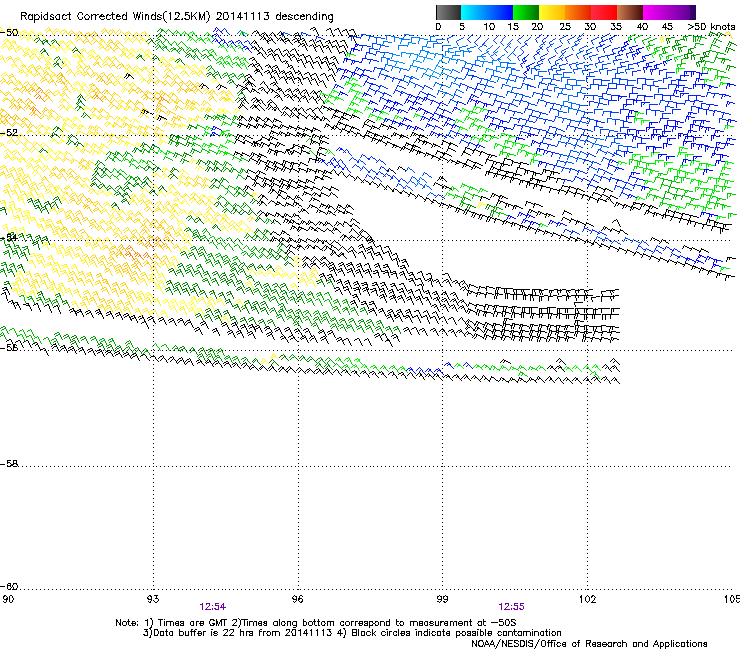Select the gray 0-5 knots legend swatch
Image resolution: width=740 pixels, height=650 pixels.
pyautogui.click(x=448, y=12)
